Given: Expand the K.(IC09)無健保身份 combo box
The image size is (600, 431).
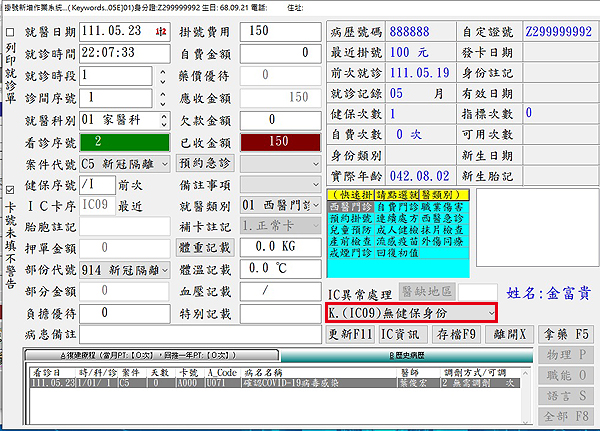Looking at the screenshot, I should coord(490,314).
